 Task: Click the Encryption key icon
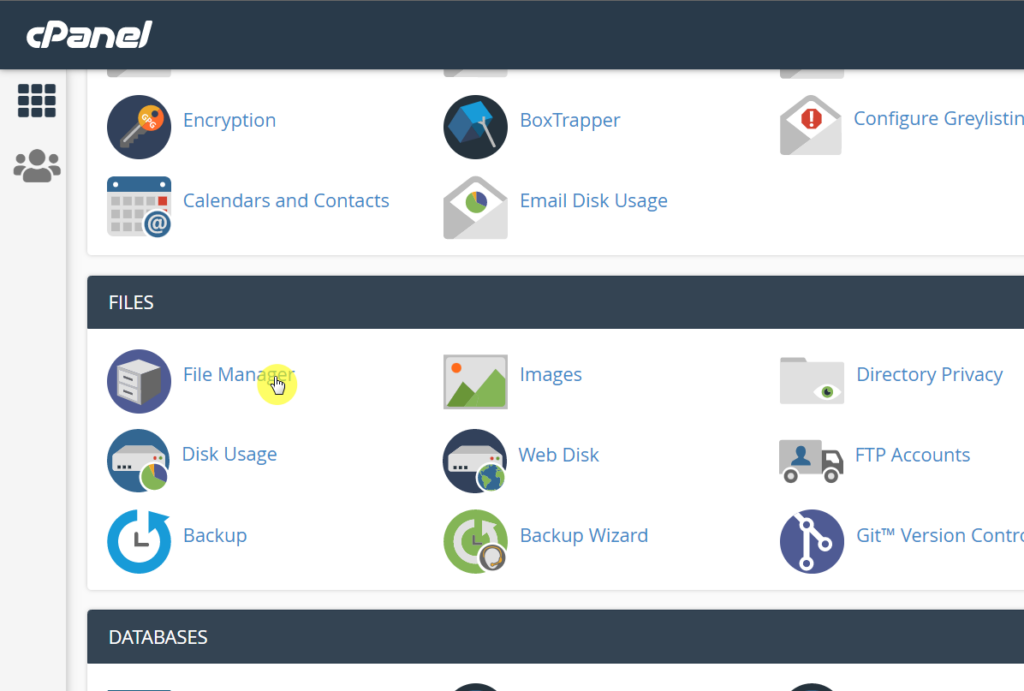pos(139,127)
